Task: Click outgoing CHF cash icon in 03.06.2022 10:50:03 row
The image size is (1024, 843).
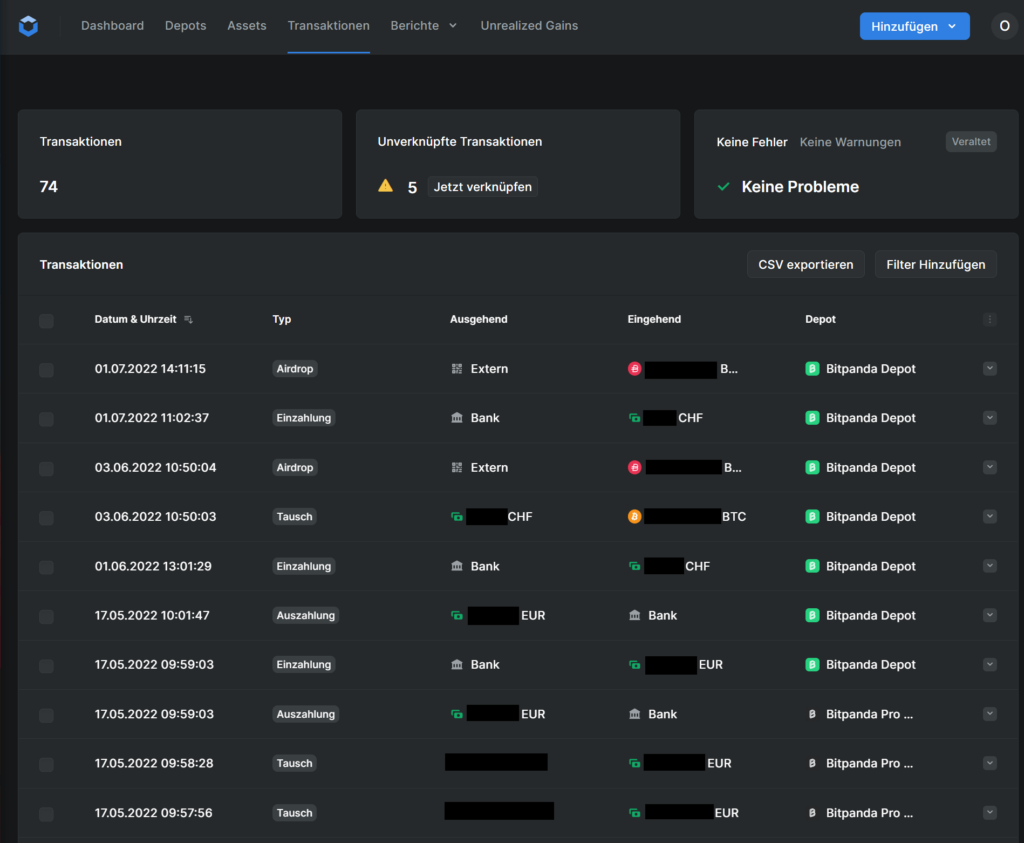Action: [456, 517]
